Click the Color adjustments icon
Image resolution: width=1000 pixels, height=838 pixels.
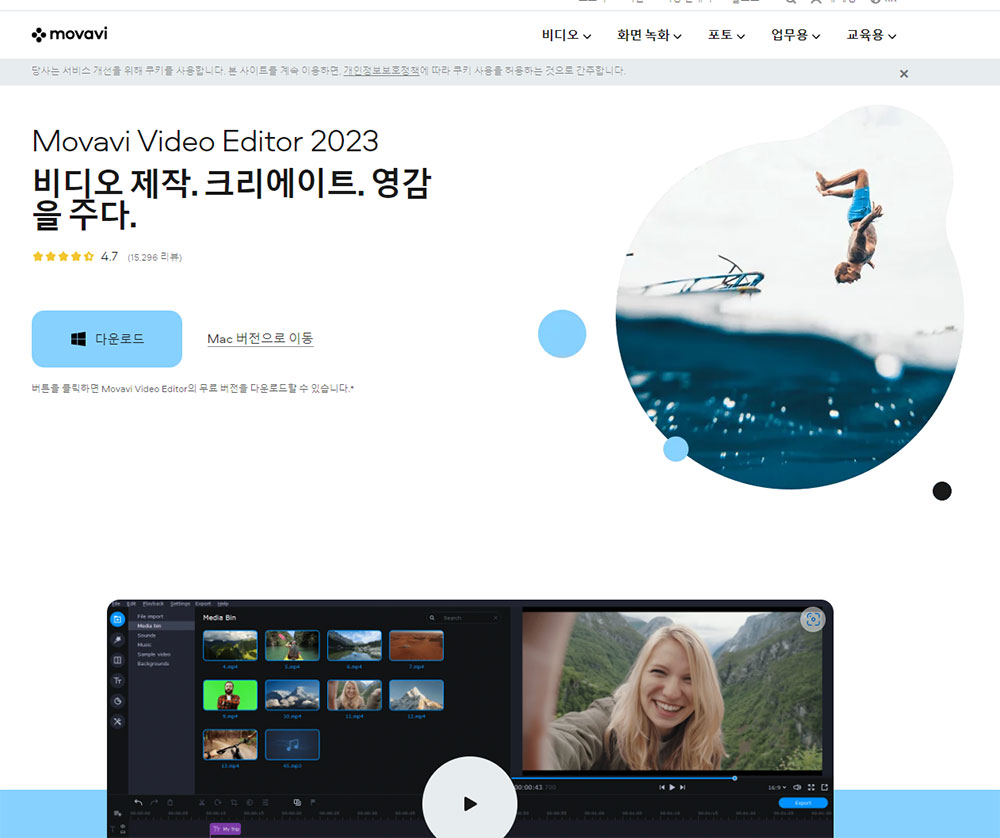250,802
